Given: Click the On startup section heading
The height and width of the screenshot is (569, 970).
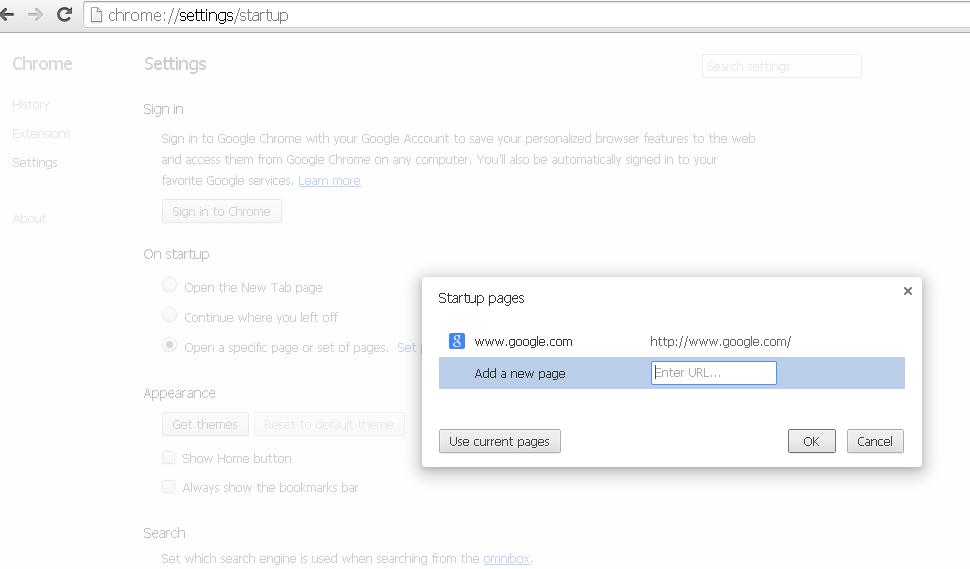Looking at the screenshot, I should pos(176,254).
